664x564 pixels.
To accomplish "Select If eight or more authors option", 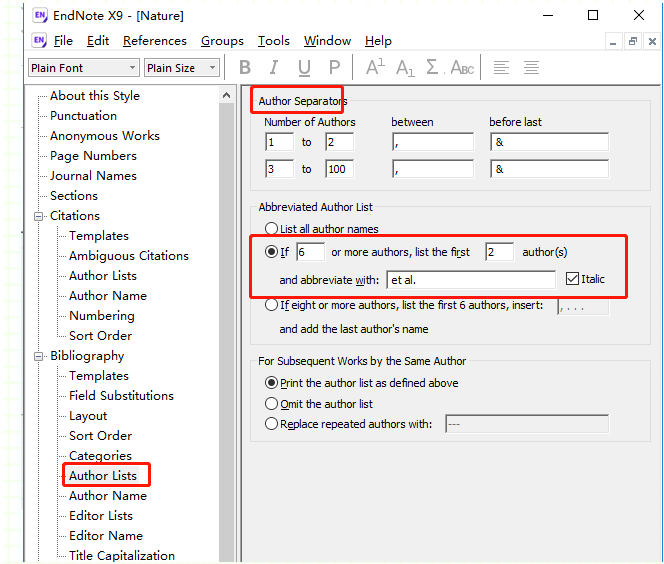I will pos(271,305).
